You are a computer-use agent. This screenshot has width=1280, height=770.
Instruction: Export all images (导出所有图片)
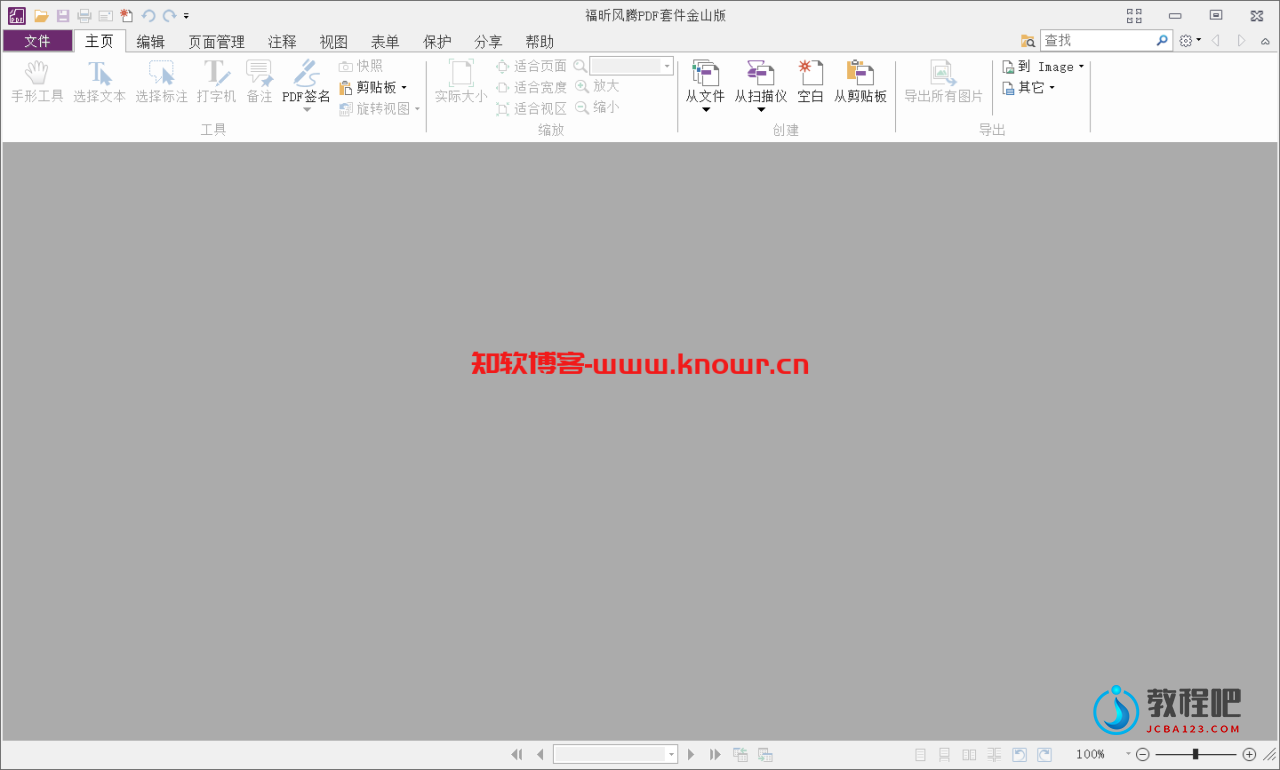(944, 82)
